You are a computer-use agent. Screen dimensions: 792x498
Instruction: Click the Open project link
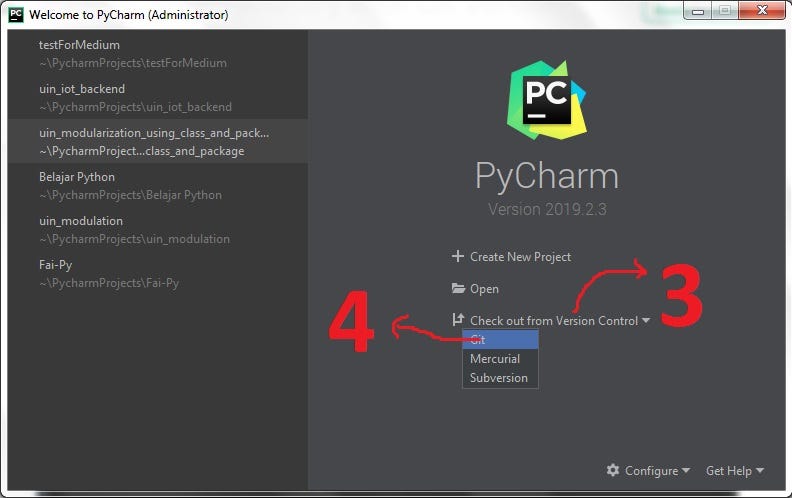point(484,289)
